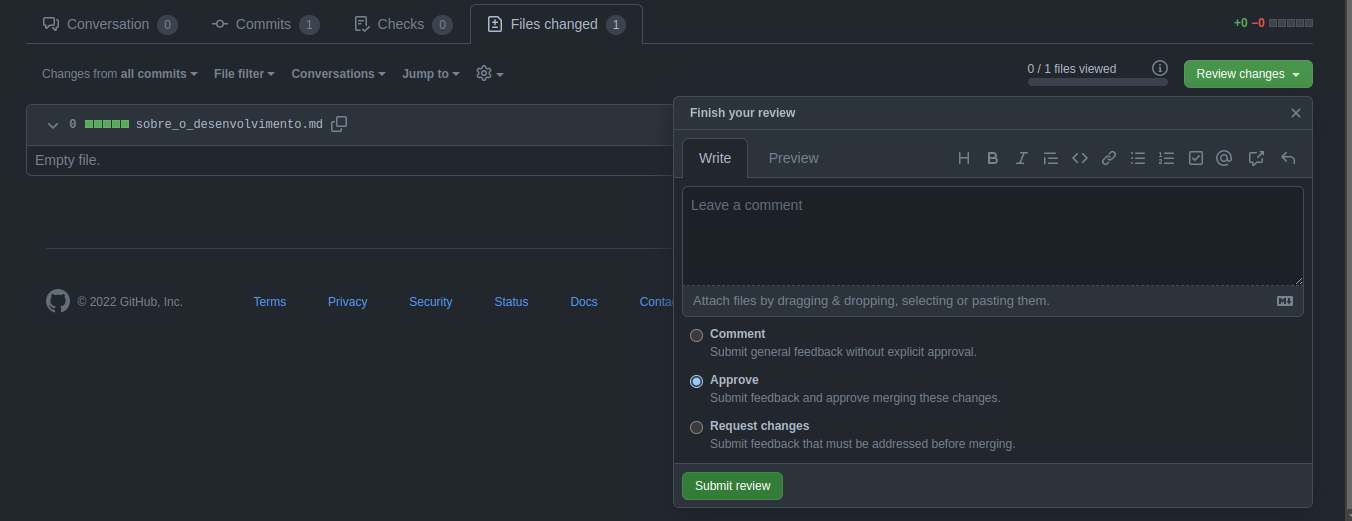Collapse the sobre_o_desenvolvimento.md file diff

pyautogui.click(x=53, y=125)
